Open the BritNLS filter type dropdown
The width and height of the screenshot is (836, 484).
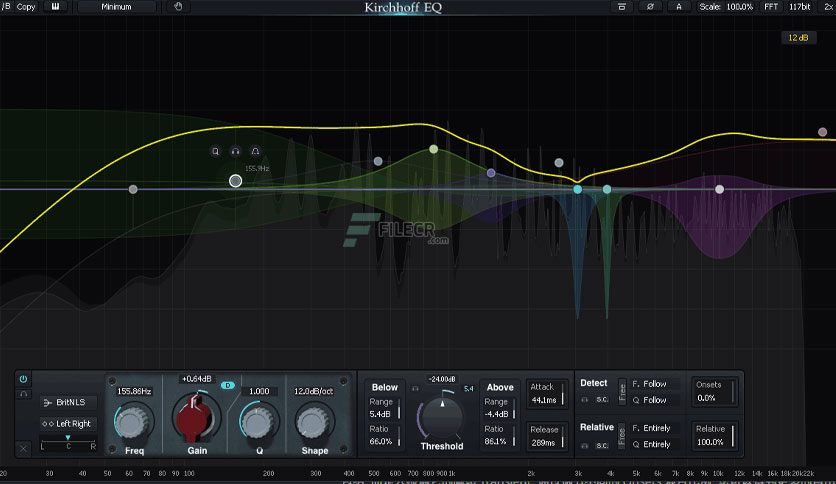68,402
